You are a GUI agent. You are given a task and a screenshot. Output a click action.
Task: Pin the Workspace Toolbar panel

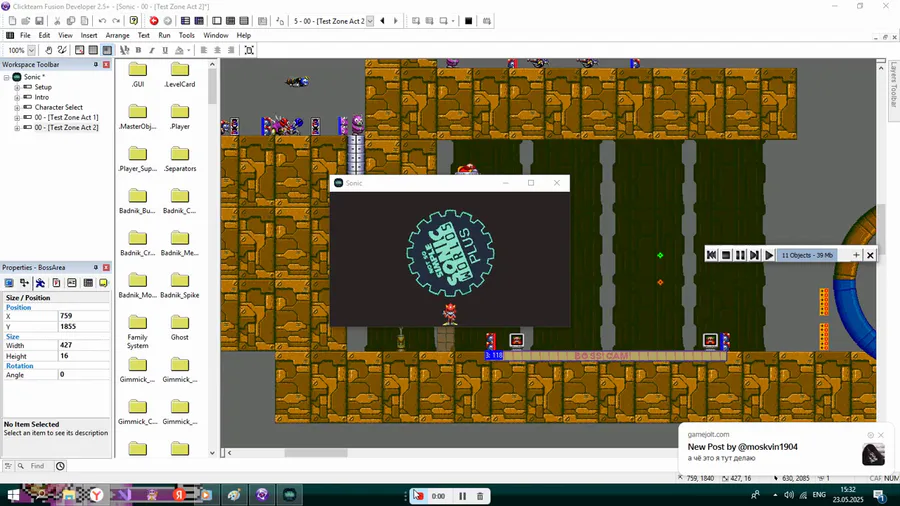click(x=96, y=65)
